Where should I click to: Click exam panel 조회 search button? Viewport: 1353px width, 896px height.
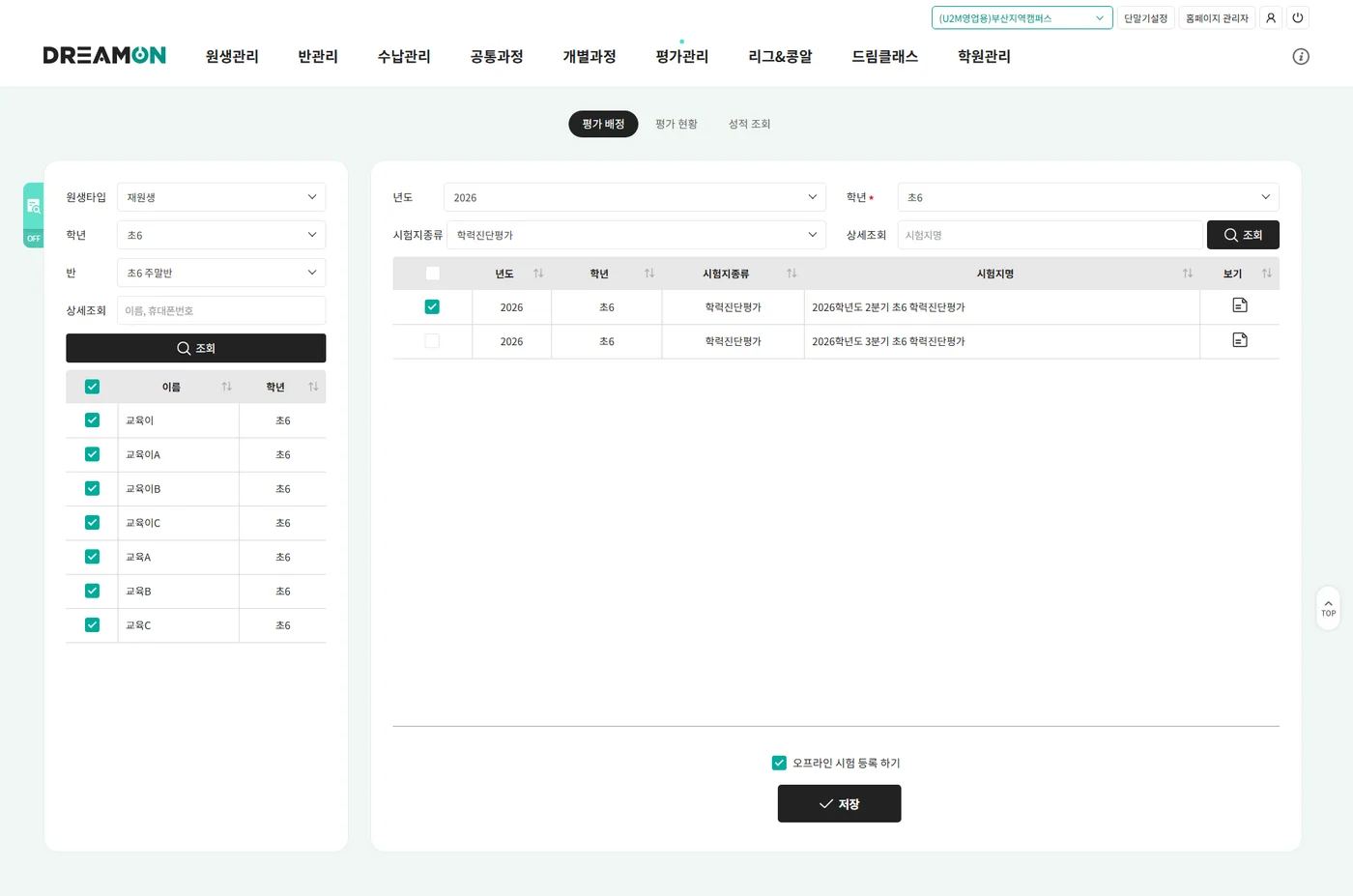coord(1243,235)
